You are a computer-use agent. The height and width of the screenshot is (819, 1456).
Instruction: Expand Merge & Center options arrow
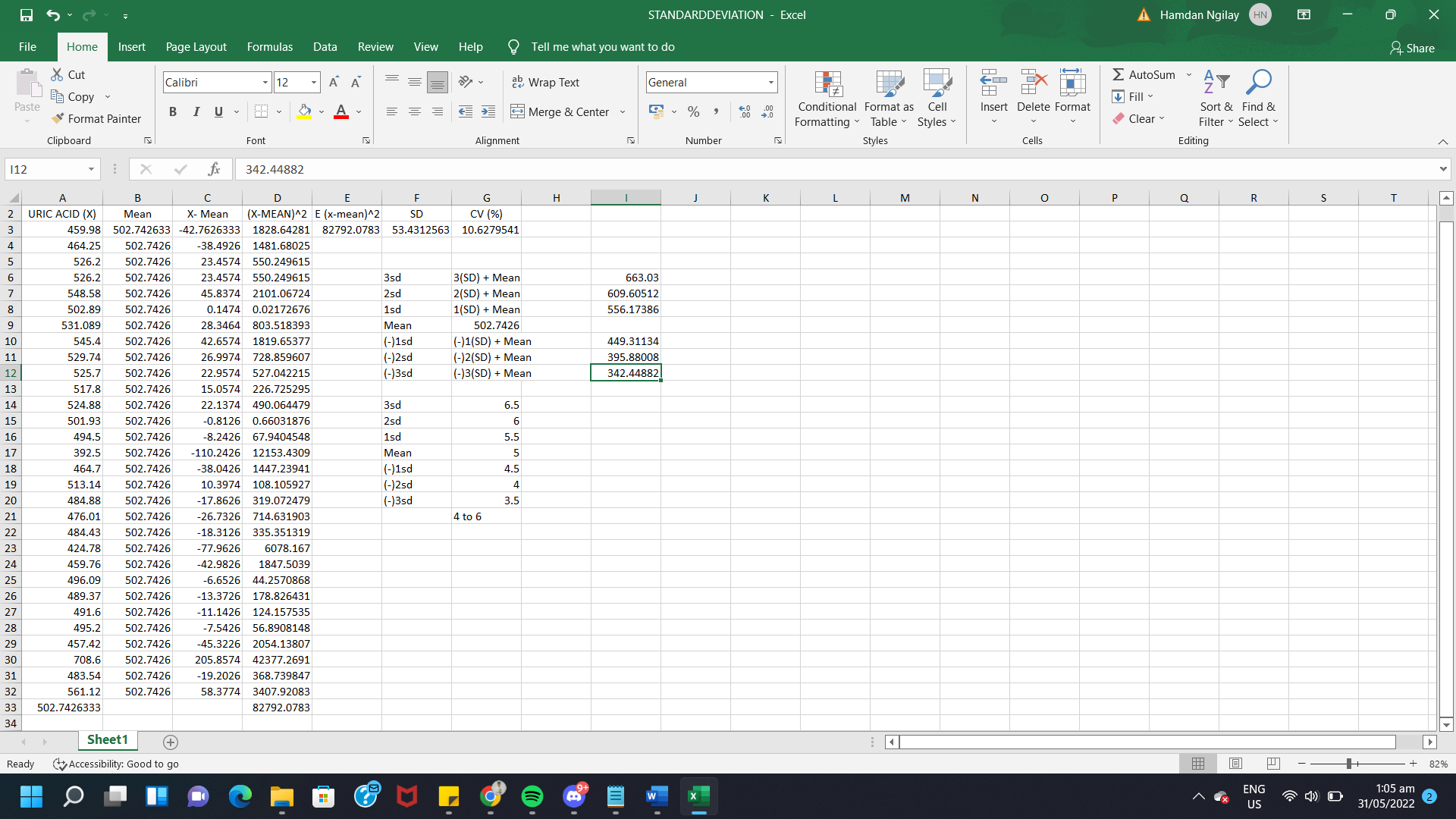click(x=623, y=111)
